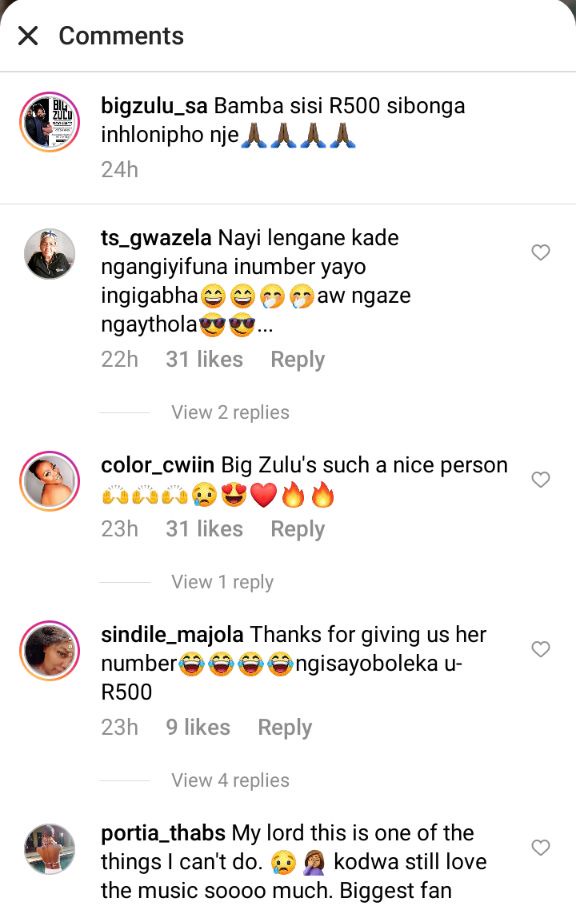The width and height of the screenshot is (576, 912).
Task: Like portia_thabs's comment using heart icon
Action: [x=541, y=847]
